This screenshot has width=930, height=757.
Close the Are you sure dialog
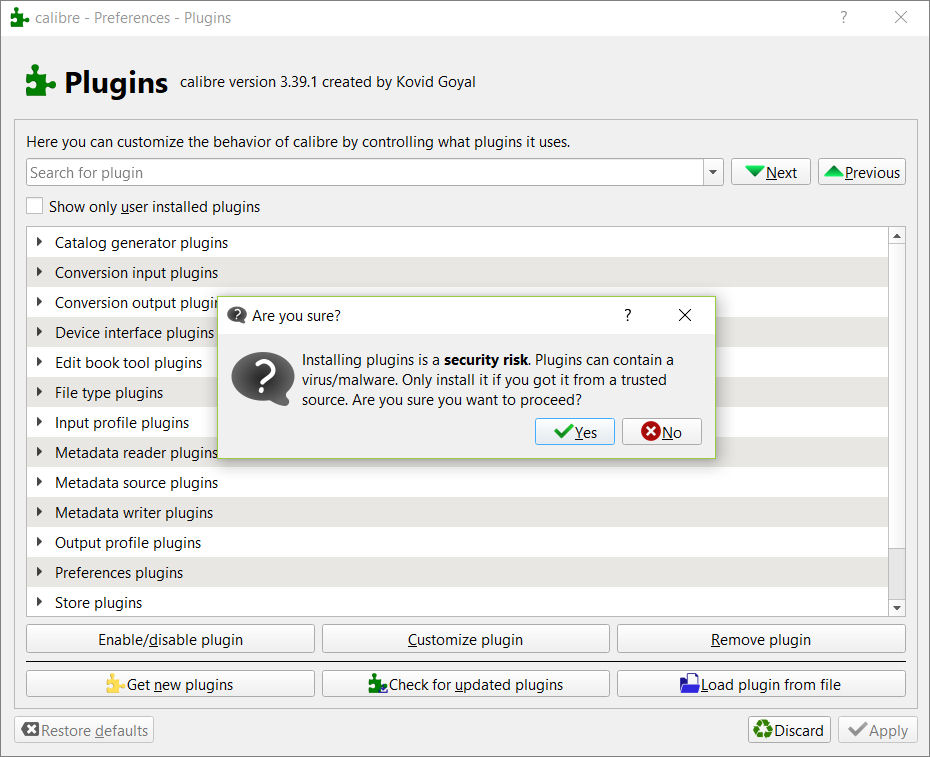coord(684,315)
